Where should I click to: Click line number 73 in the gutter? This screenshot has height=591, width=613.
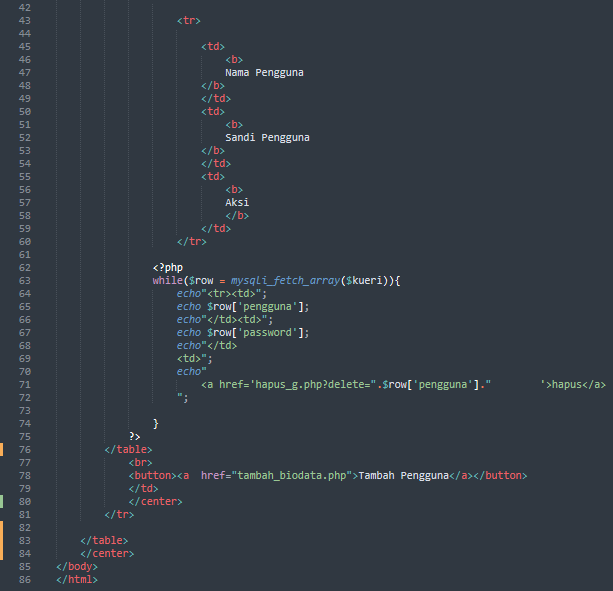point(25,411)
